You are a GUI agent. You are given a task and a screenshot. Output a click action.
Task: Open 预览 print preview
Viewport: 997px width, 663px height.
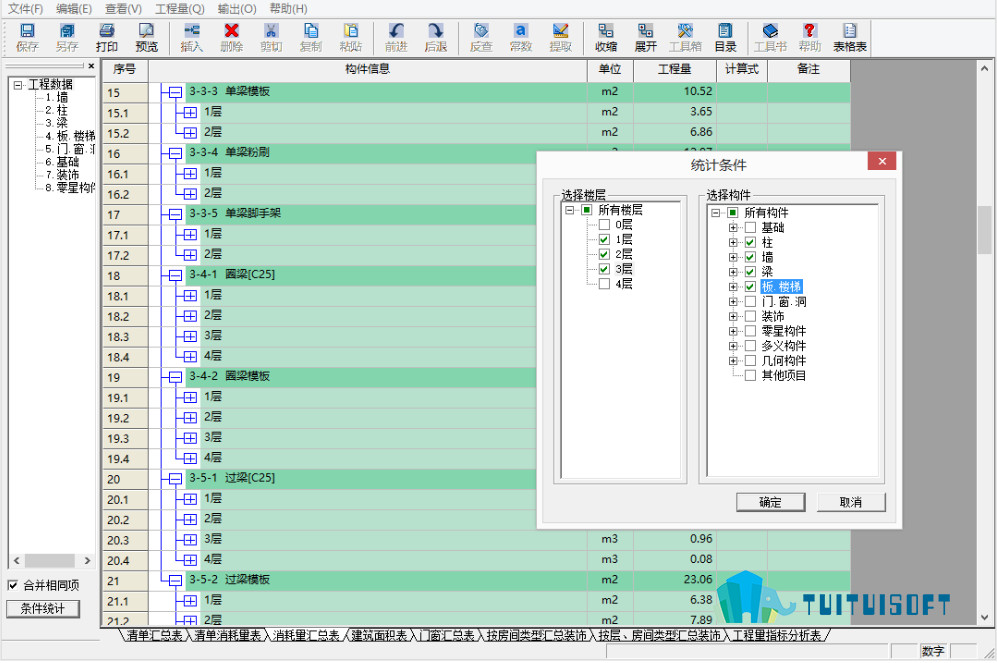146,31
